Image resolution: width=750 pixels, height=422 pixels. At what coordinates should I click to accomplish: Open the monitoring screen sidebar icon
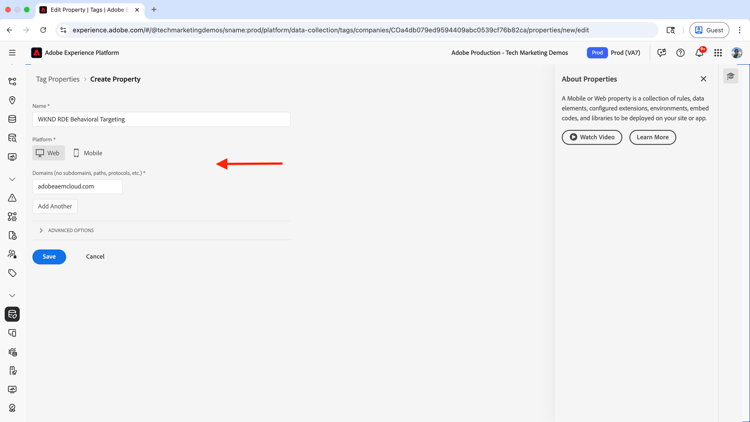[12, 157]
